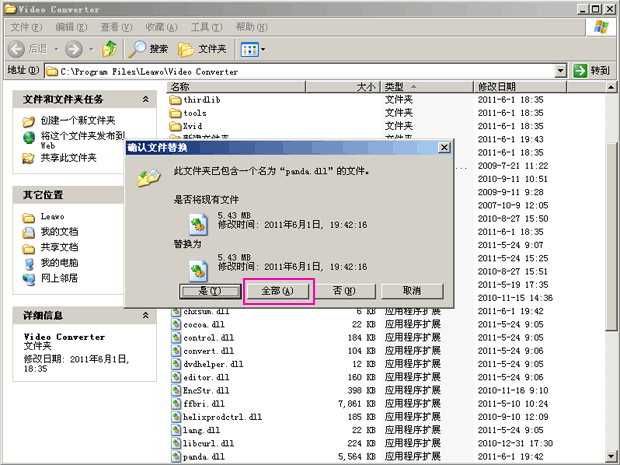Image resolution: width=620 pixels, height=465 pixels.
Task: Expand the address bar dropdown
Action: point(560,71)
